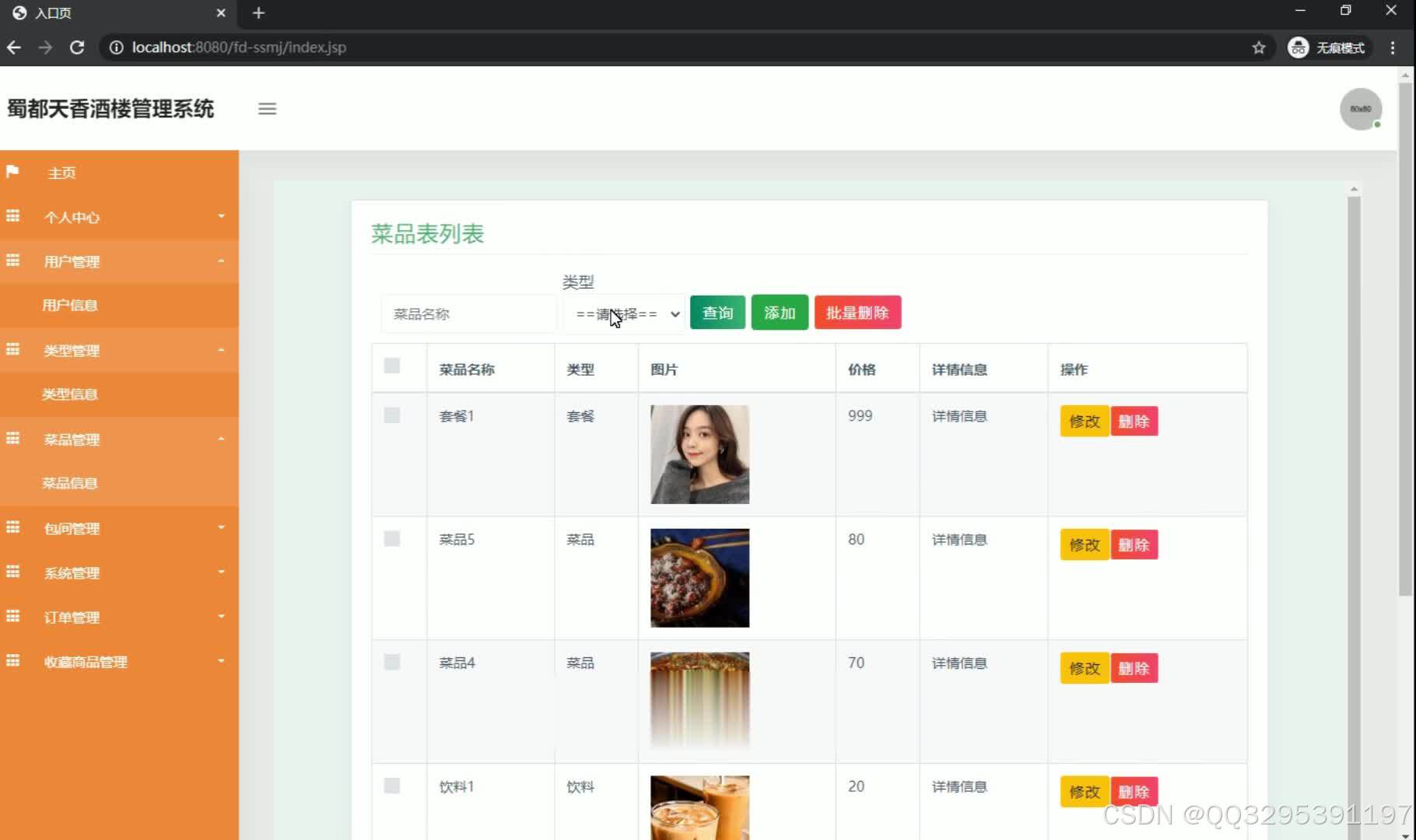This screenshot has height=840, width=1416.
Task: Click 详情信息 in 菜品5 row
Action: [959, 540]
